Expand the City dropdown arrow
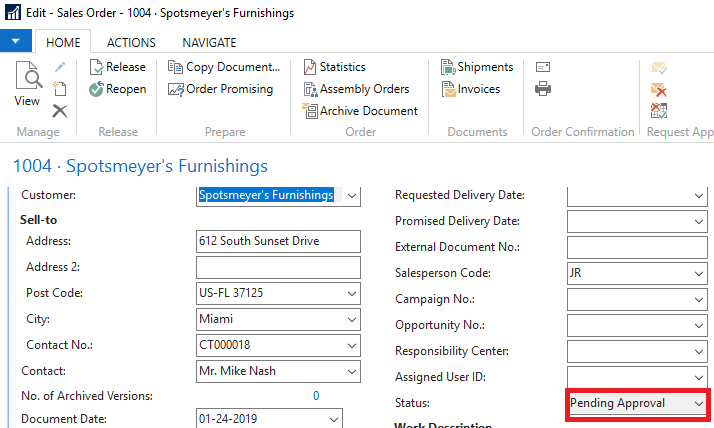 [x=352, y=319]
